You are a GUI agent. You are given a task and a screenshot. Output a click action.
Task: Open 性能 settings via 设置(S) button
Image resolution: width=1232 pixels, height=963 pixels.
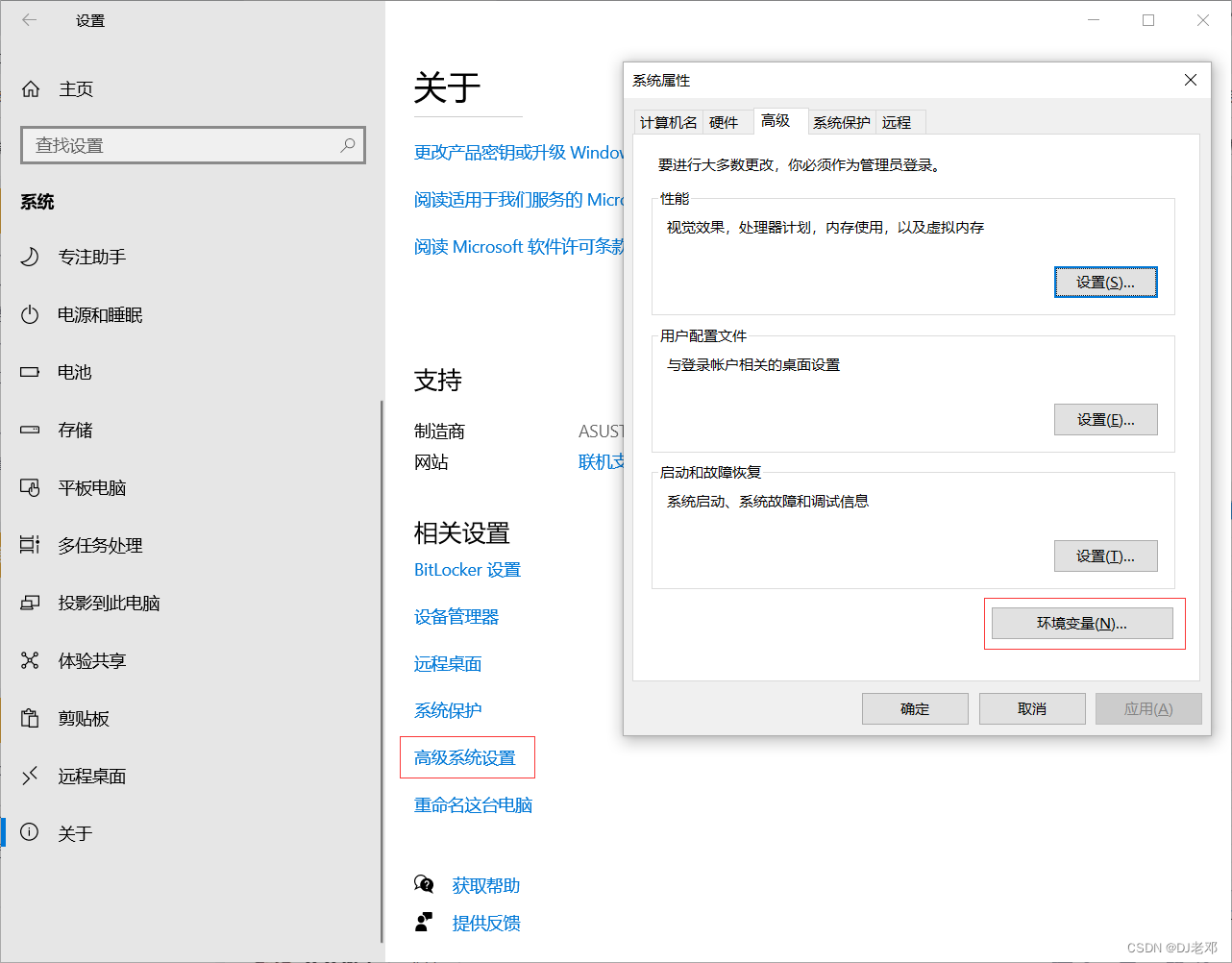click(x=1105, y=282)
